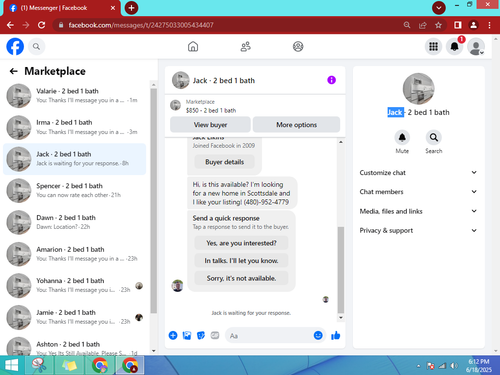Expand Chat members section
Viewport: 500px width, 375px height.
[x=418, y=192]
